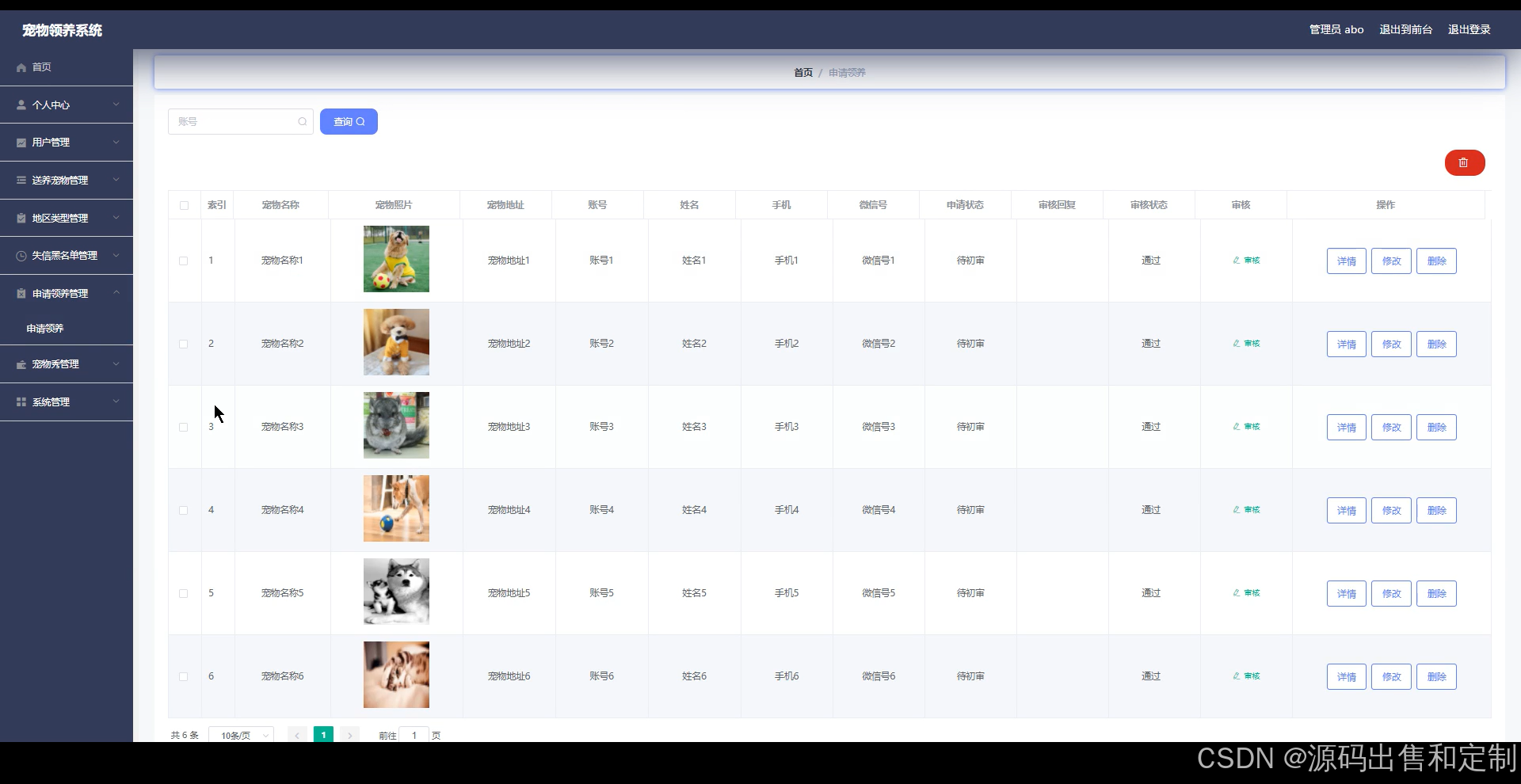The image size is (1521, 784).
Task: Open the 系统管理 sidebar menu
Action: tap(67, 402)
